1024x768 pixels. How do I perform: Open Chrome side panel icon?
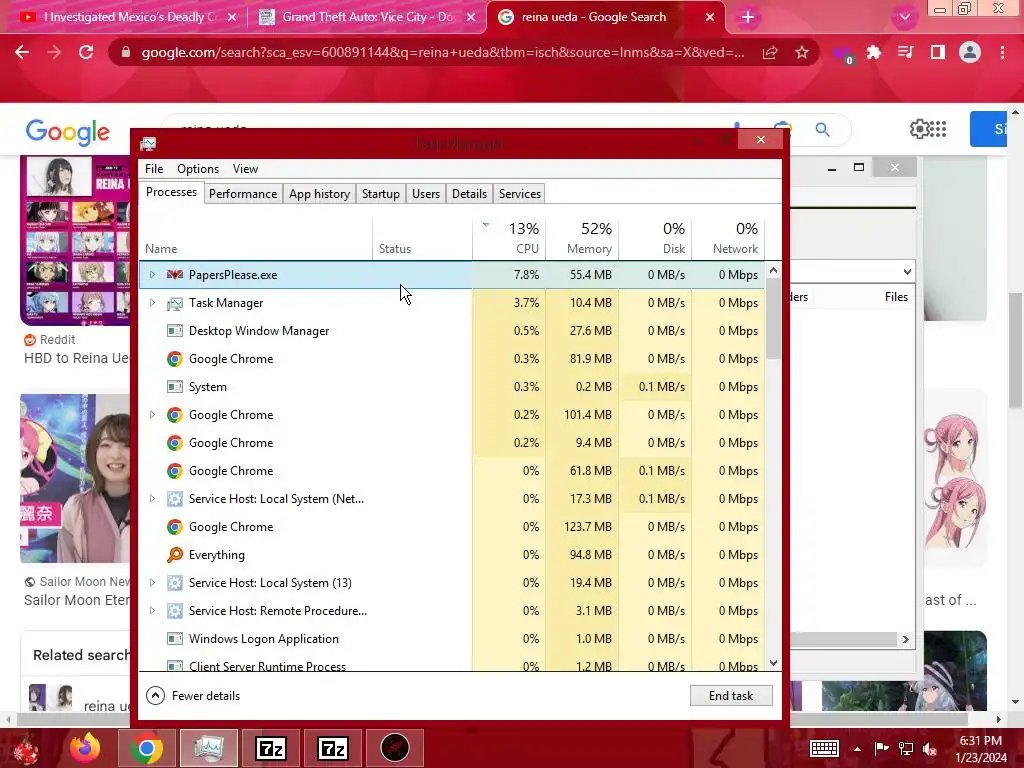938,52
